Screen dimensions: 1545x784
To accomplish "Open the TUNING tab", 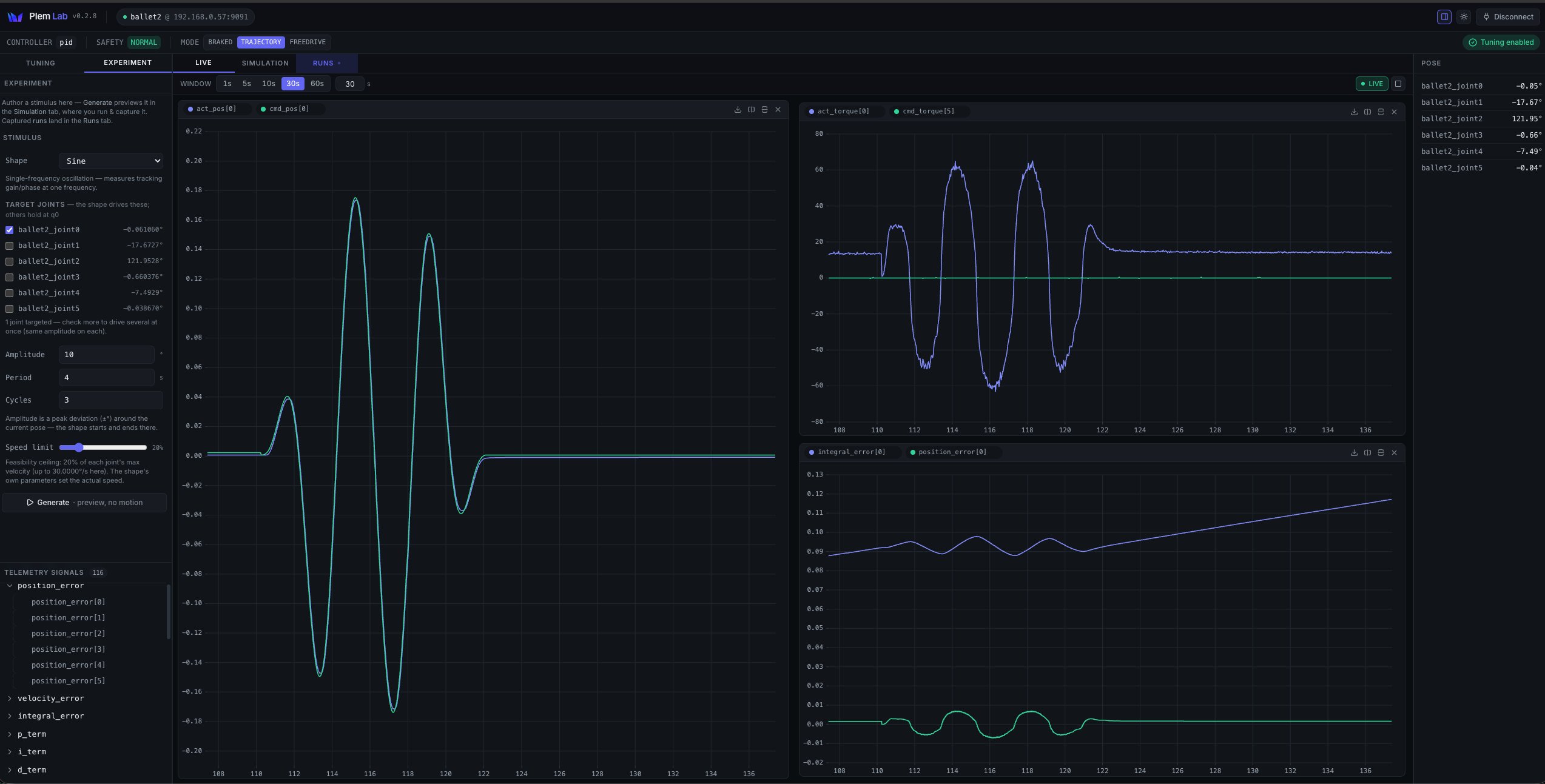I will pos(41,63).
